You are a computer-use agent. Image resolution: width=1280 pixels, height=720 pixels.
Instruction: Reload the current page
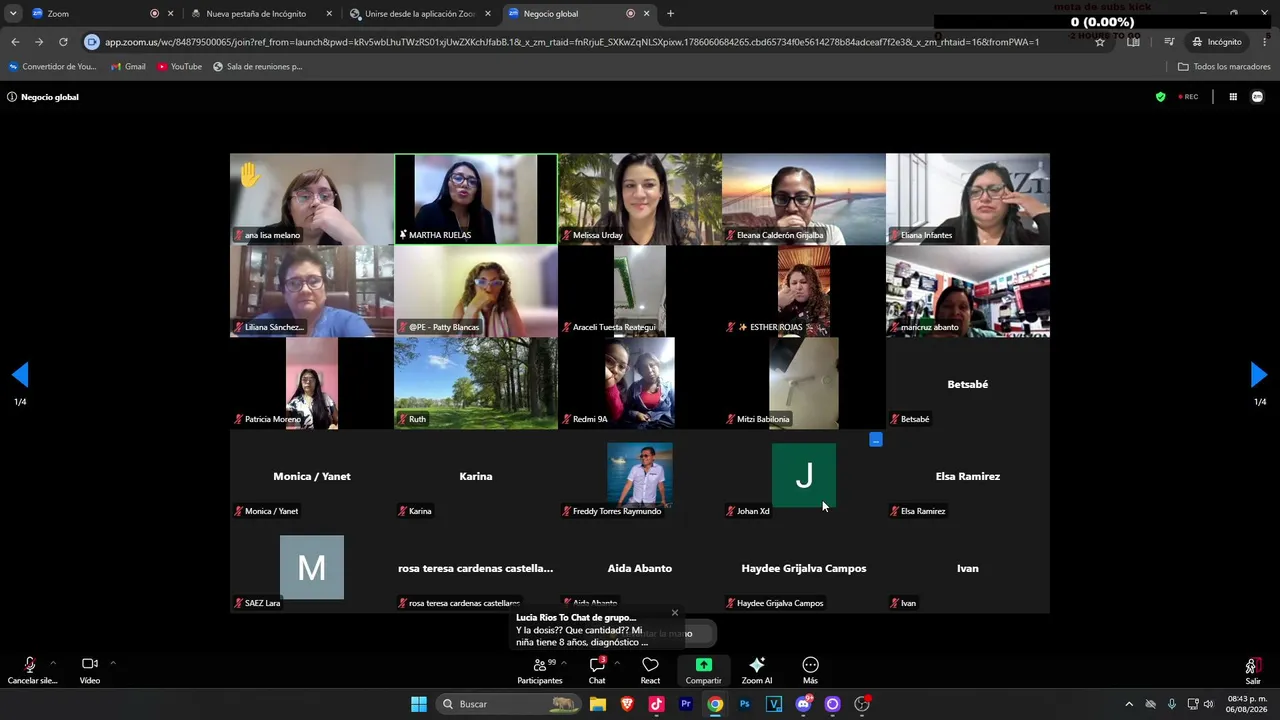63,42
